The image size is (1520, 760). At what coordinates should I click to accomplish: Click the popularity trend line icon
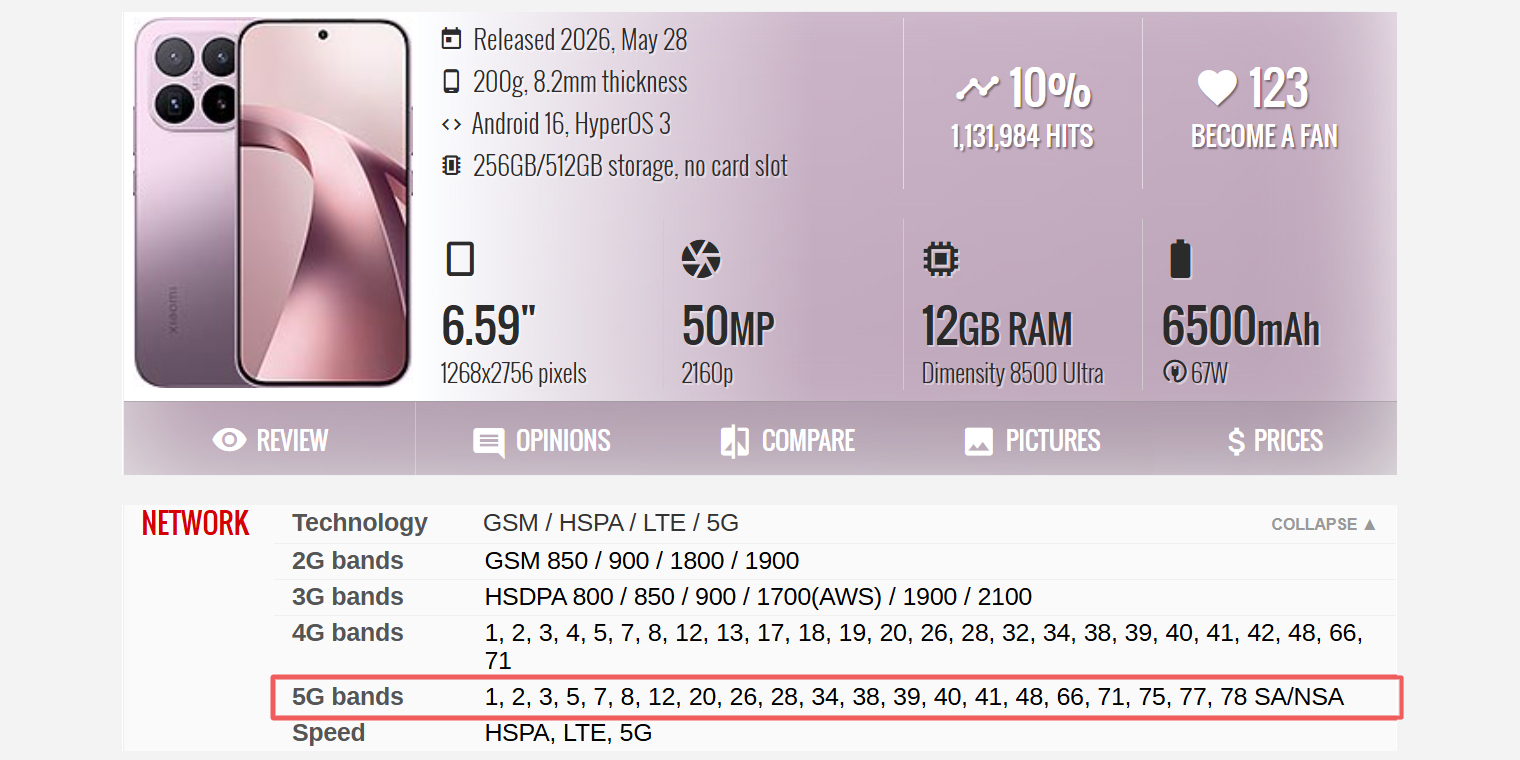977,89
